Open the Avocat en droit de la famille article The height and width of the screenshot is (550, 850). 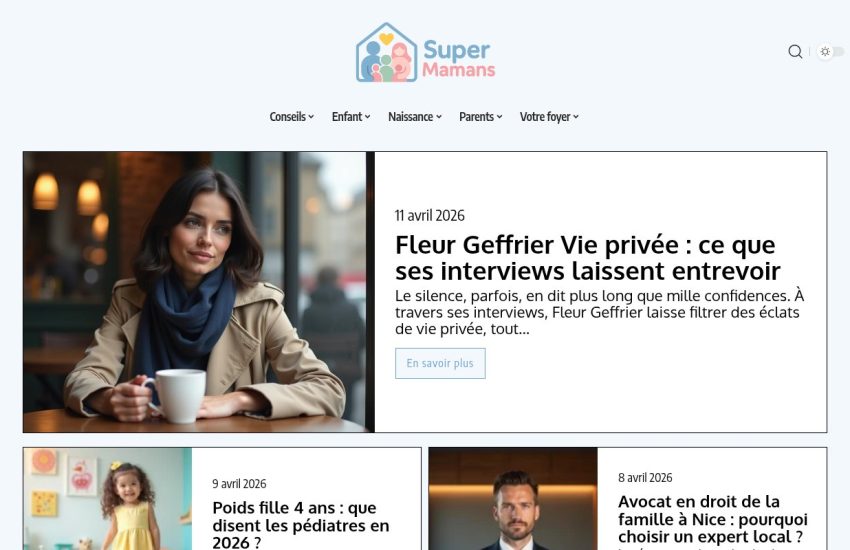[713, 519]
